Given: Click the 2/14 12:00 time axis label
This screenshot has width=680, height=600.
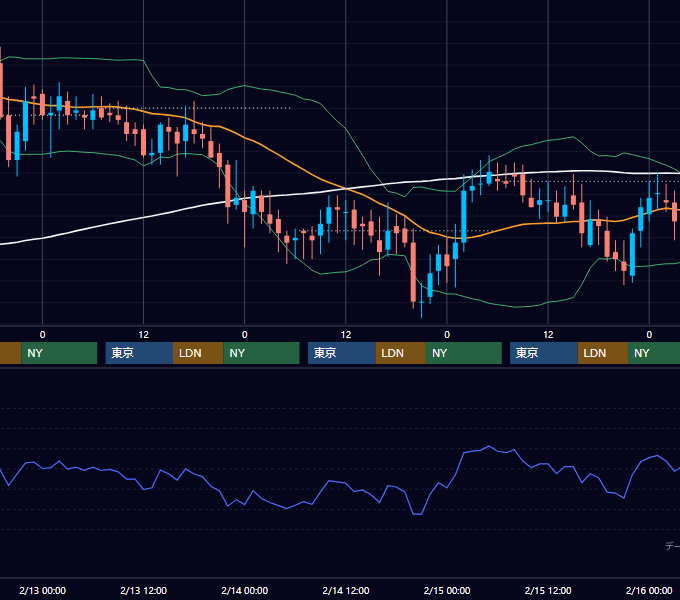Looking at the screenshot, I should tap(346, 590).
